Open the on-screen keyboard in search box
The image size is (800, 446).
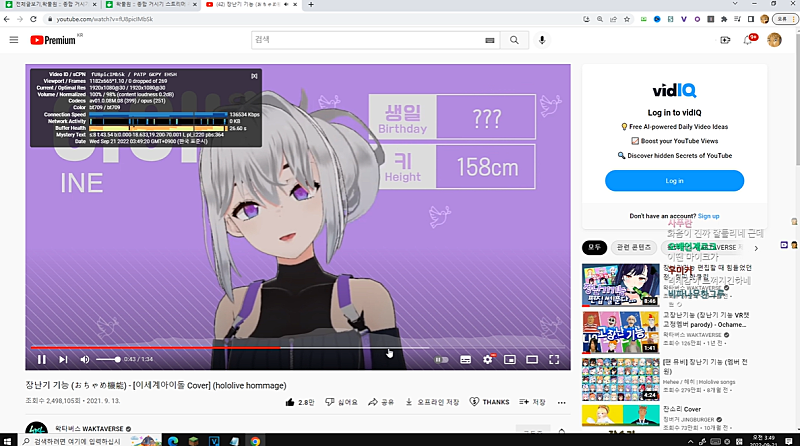490,40
